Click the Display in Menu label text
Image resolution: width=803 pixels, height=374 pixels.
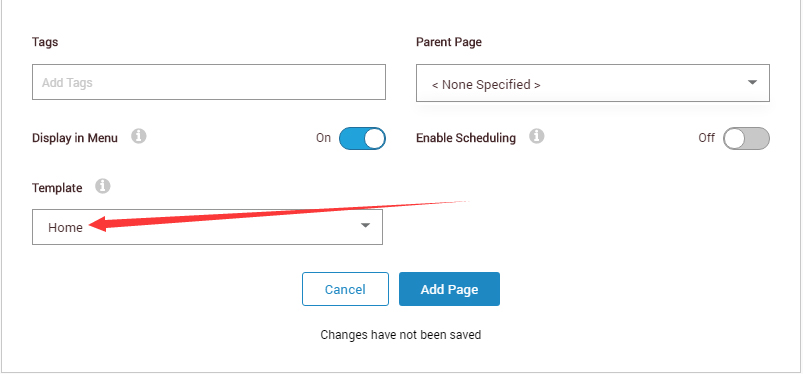(x=75, y=138)
